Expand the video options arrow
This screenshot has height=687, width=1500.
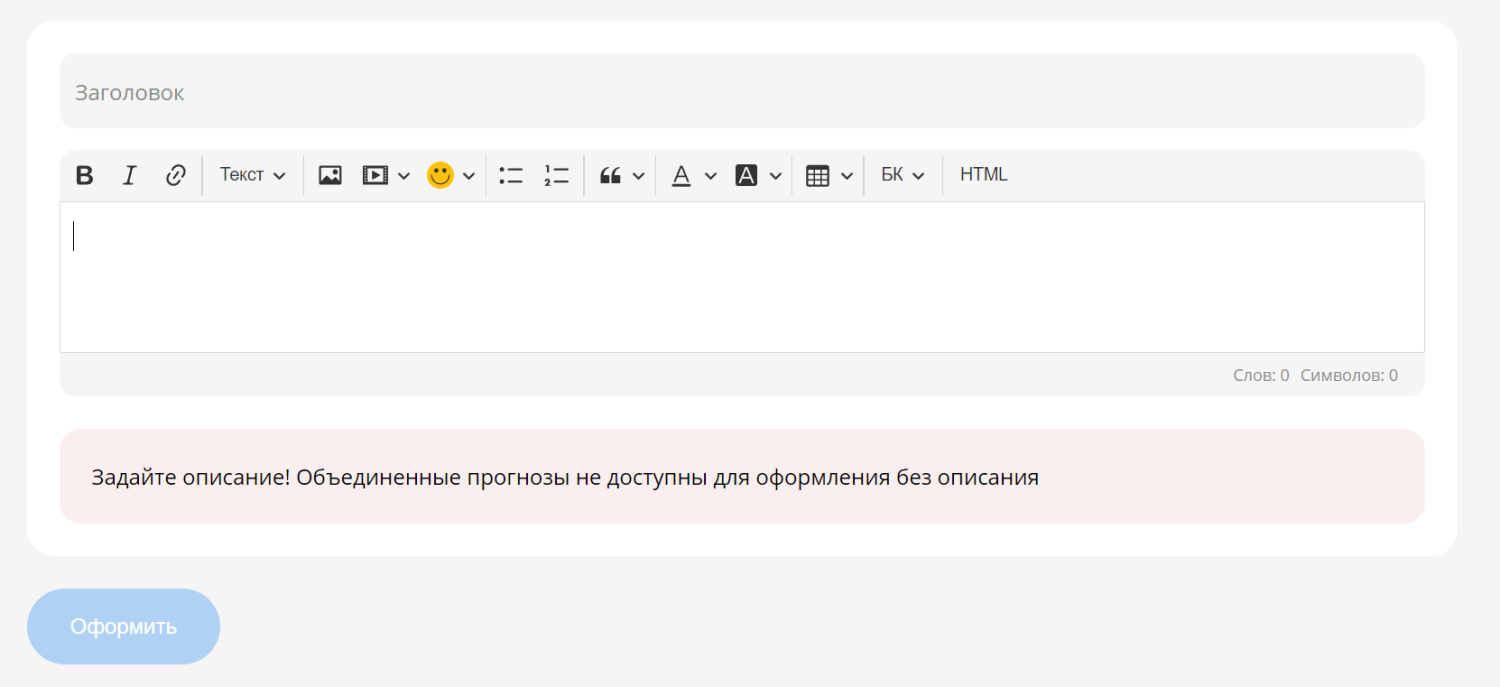[404, 176]
